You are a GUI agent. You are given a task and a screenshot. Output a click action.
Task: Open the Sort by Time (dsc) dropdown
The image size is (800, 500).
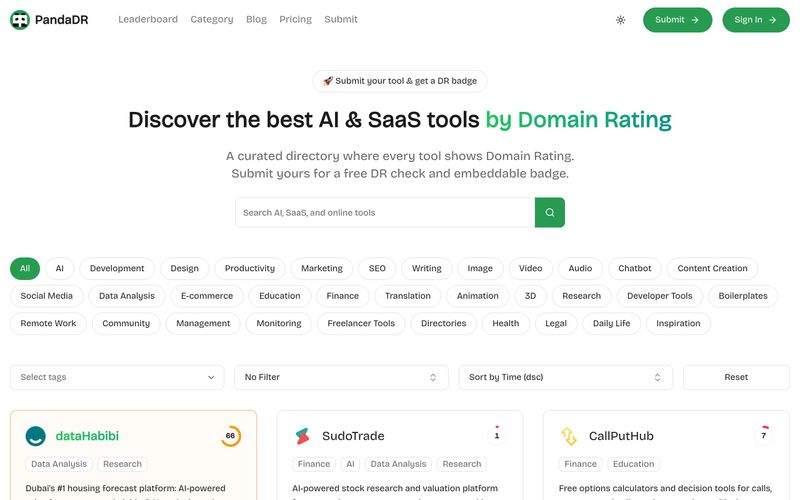(565, 377)
